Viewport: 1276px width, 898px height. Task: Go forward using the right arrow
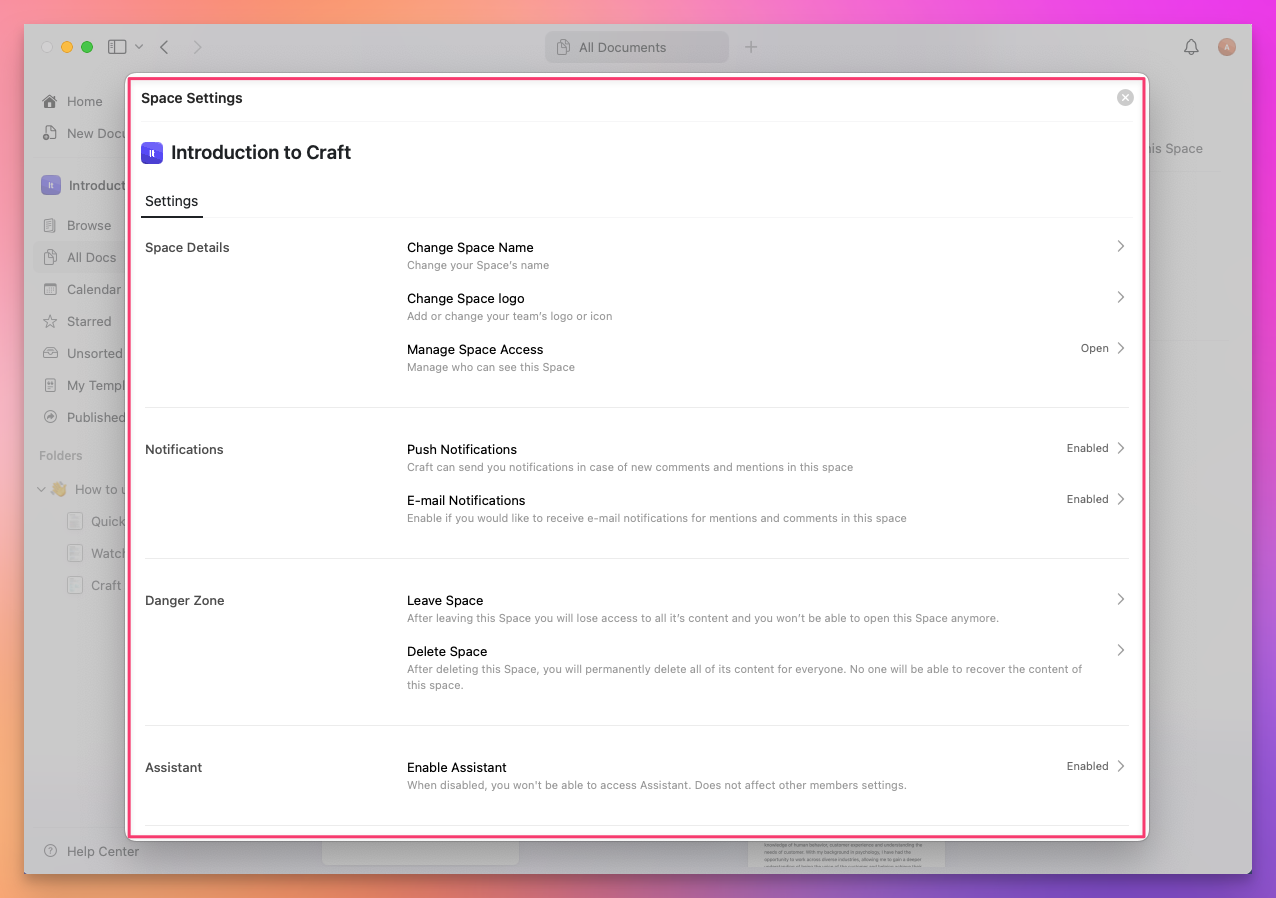point(197,47)
